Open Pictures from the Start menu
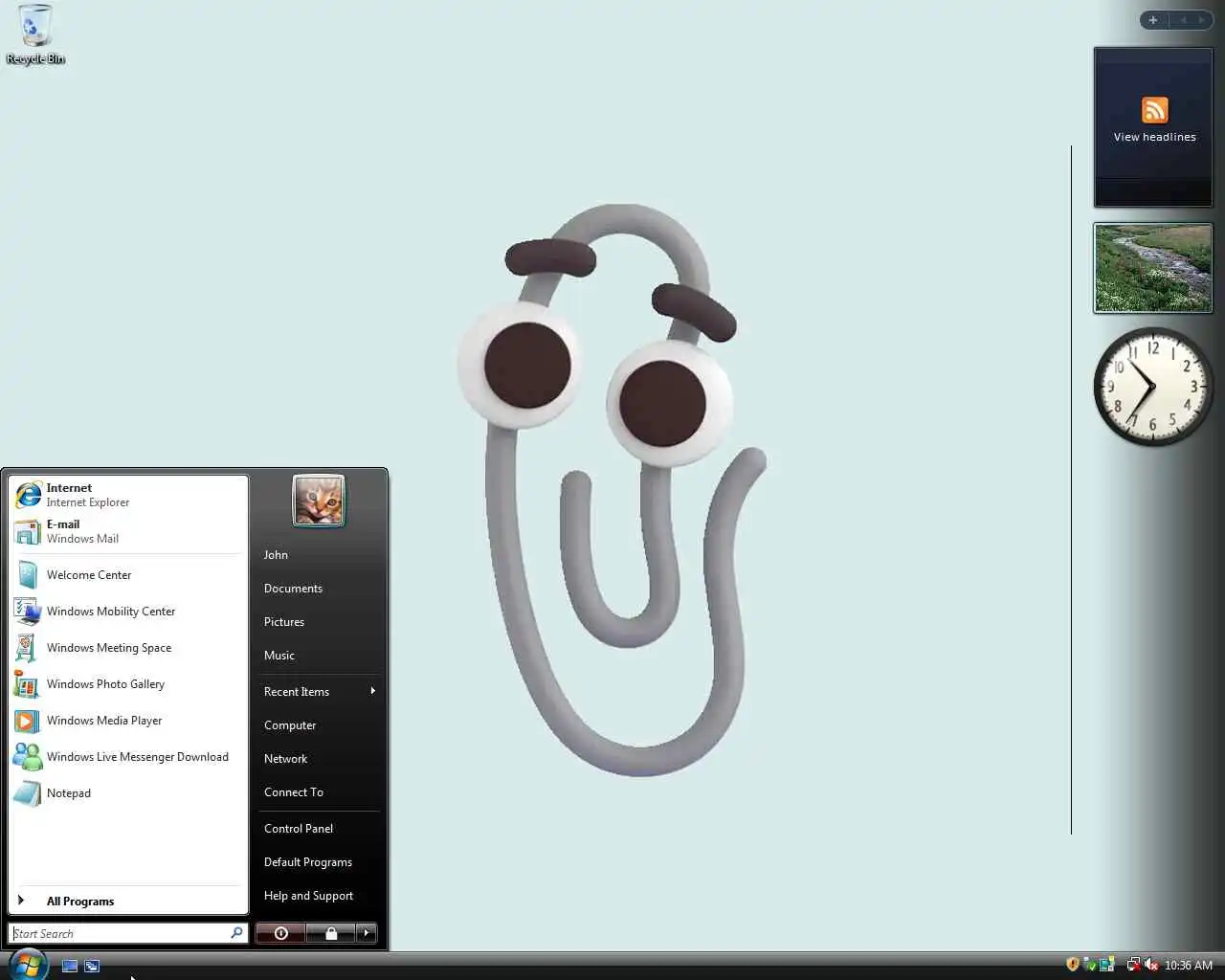The width and height of the screenshot is (1225, 980). click(284, 622)
